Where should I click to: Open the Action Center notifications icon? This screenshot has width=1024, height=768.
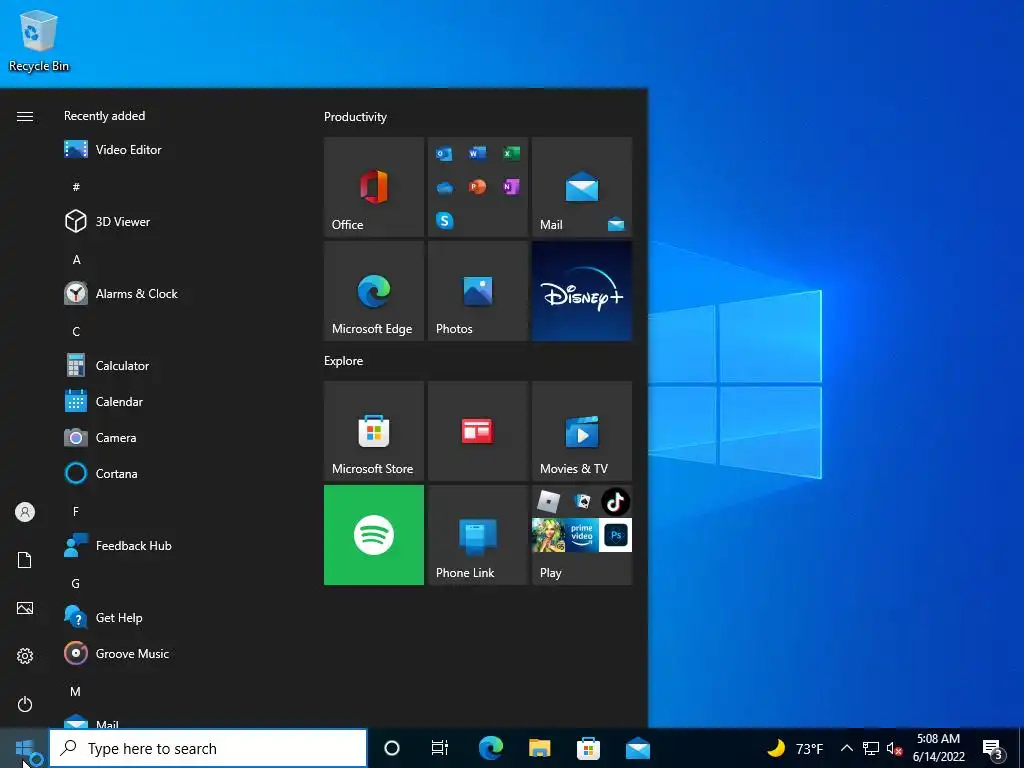point(993,748)
